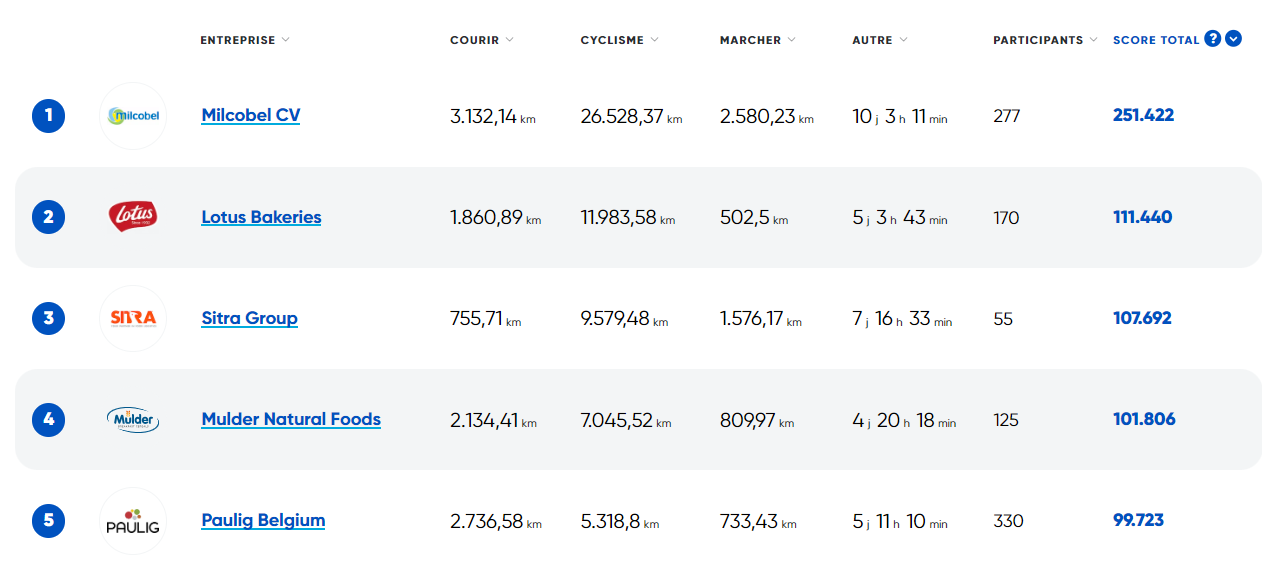Toggle Score Total sort arrow circle

point(1234,39)
